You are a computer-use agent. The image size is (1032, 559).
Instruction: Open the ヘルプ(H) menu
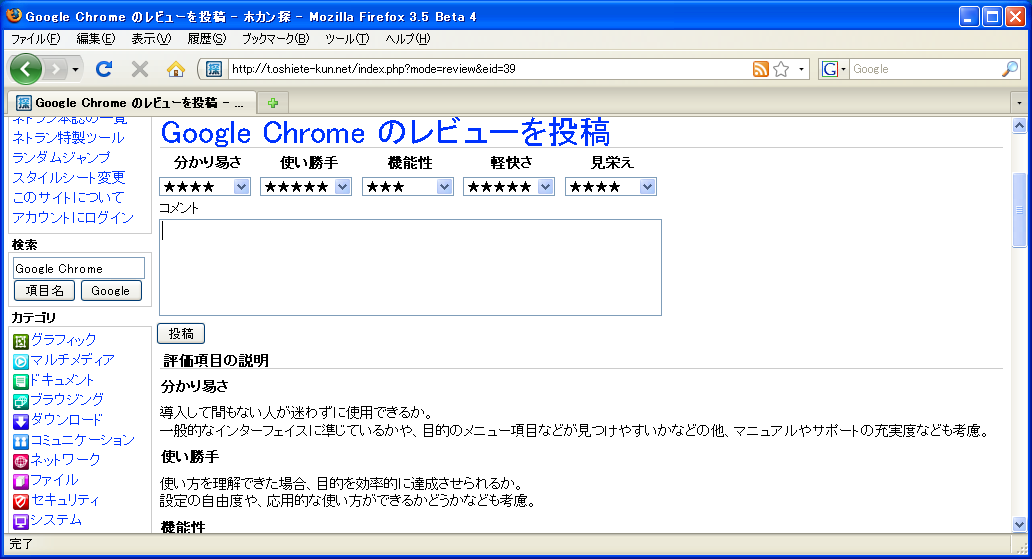click(x=407, y=39)
